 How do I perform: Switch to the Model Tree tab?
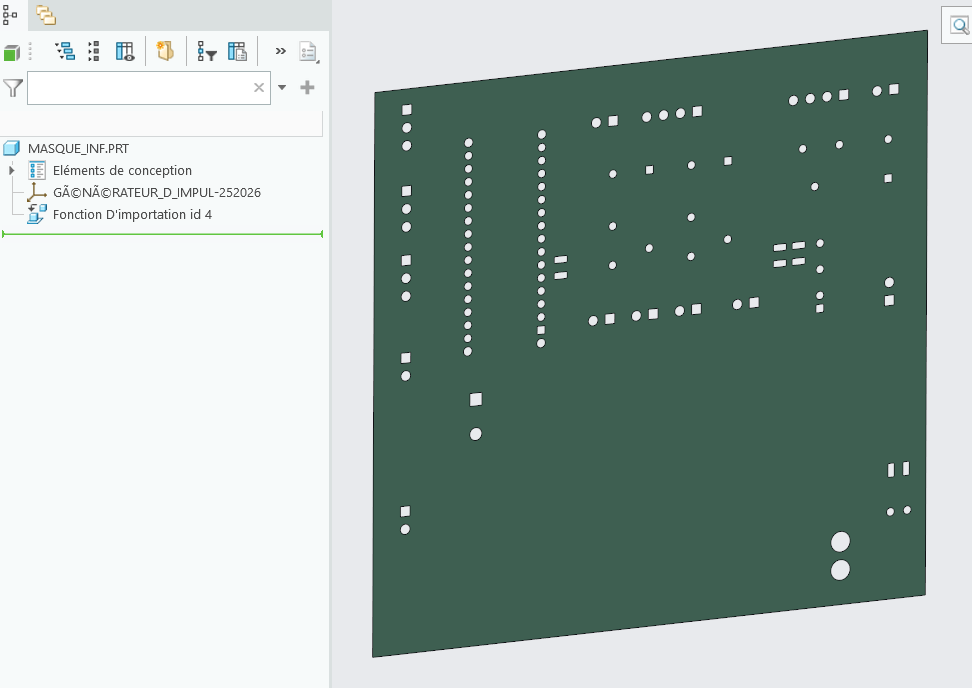coord(11,15)
